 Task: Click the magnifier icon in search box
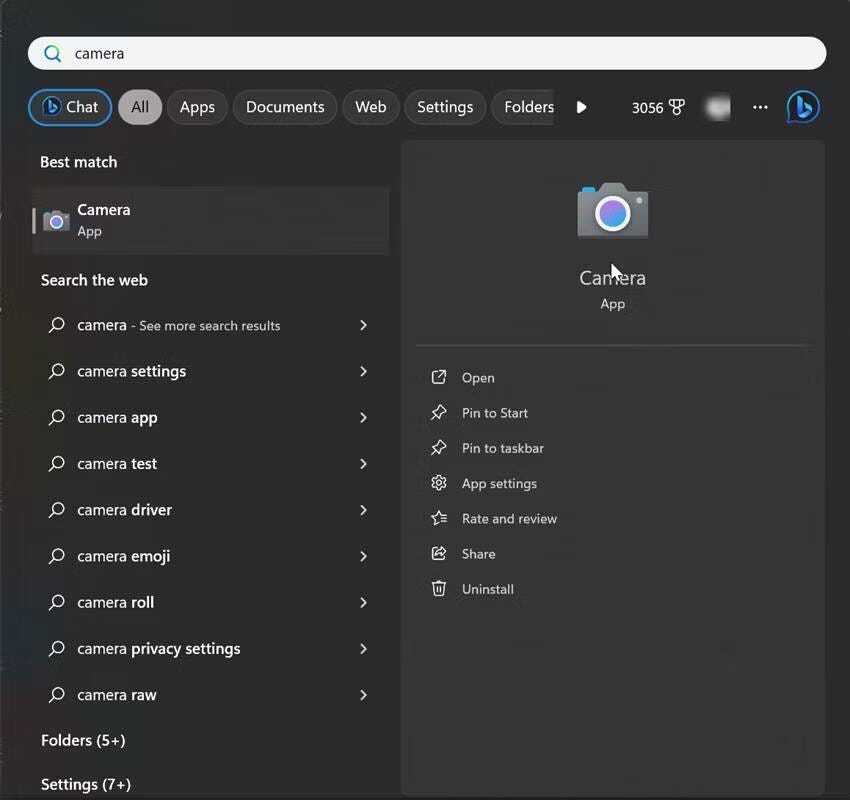(52, 53)
